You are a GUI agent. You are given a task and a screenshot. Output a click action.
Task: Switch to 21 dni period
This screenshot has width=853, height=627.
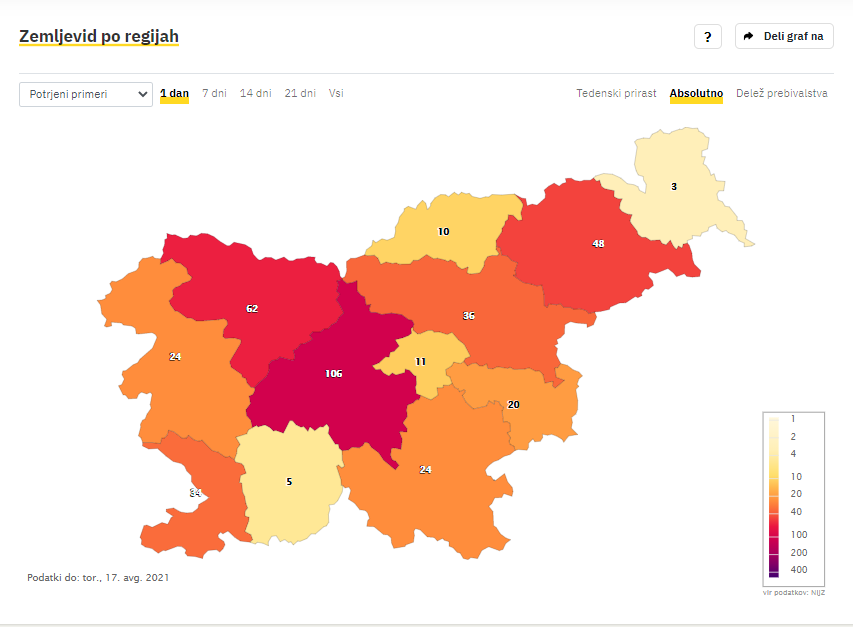300,94
